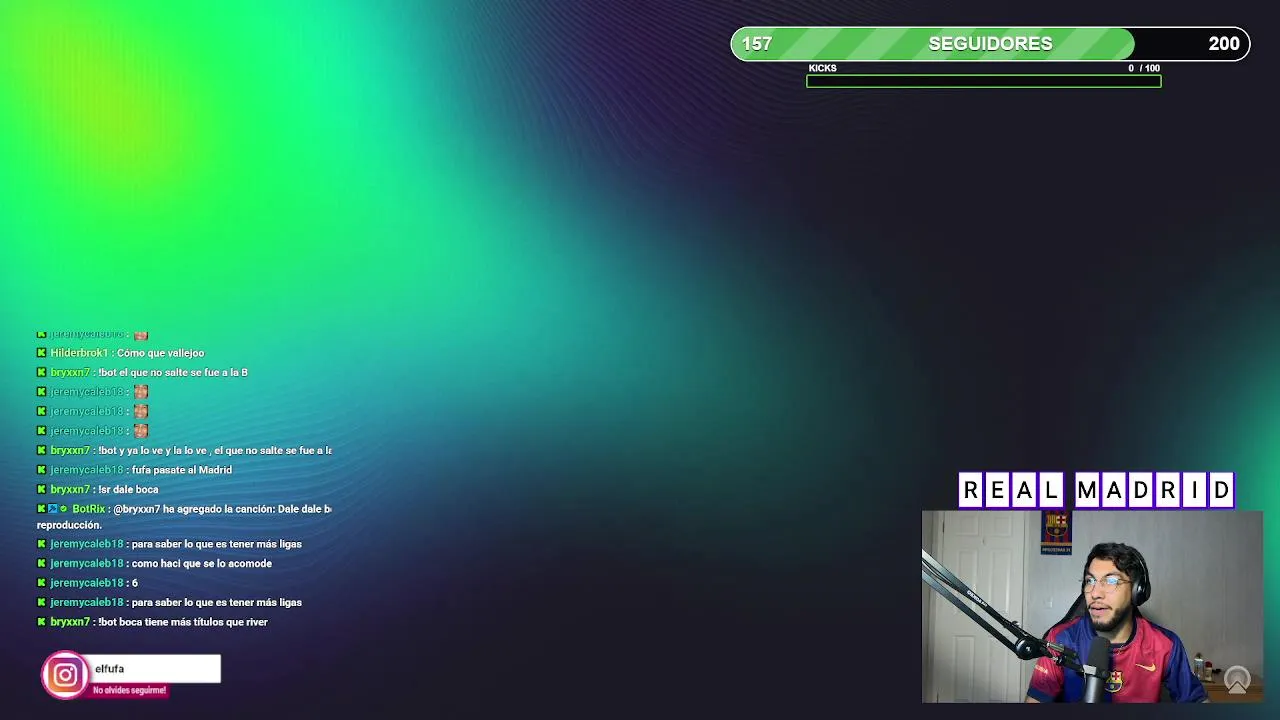The image size is (1280, 720).
Task: Click the streamer webcam feed
Action: pyautogui.click(x=1092, y=607)
